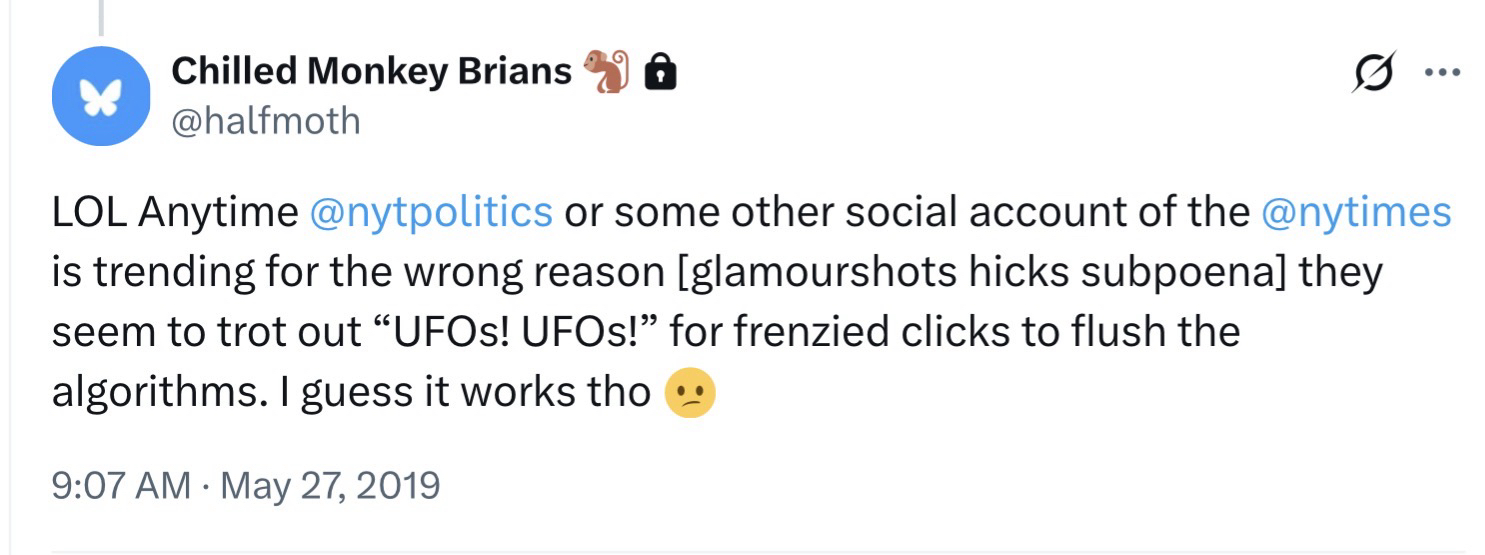Image resolution: width=1485 pixels, height=555 pixels.
Task: Click the words "LOL Anytime" in the tweet
Action: (175, 212)
